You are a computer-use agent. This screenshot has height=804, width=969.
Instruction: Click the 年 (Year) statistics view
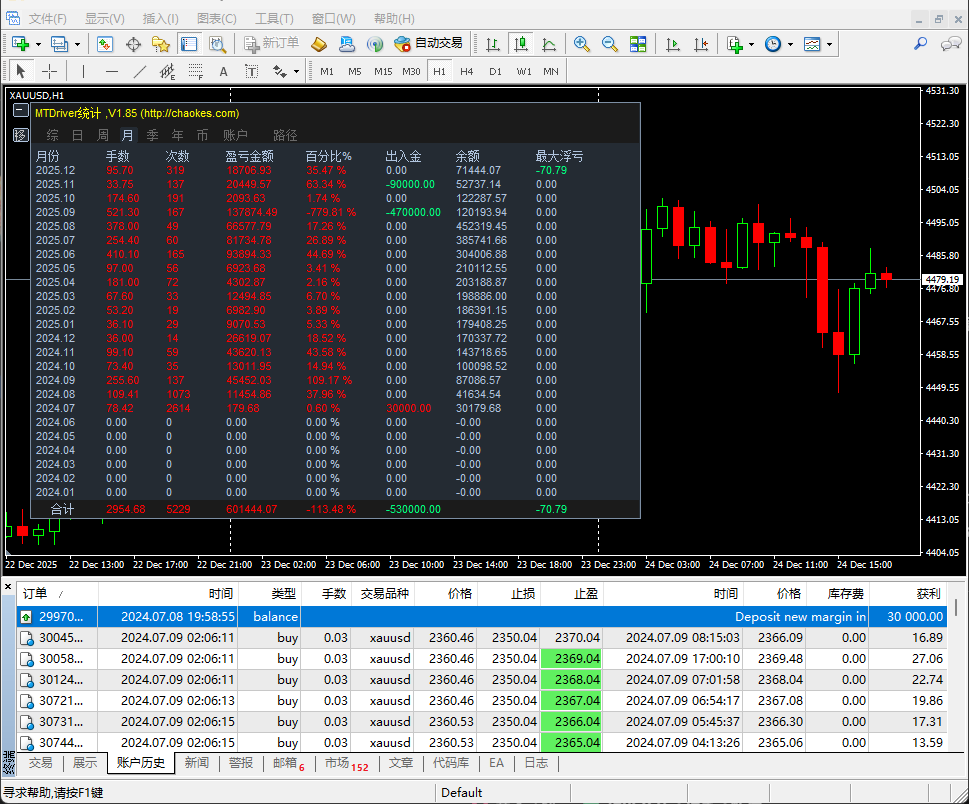pyautogui.click(x=177, y=135)
